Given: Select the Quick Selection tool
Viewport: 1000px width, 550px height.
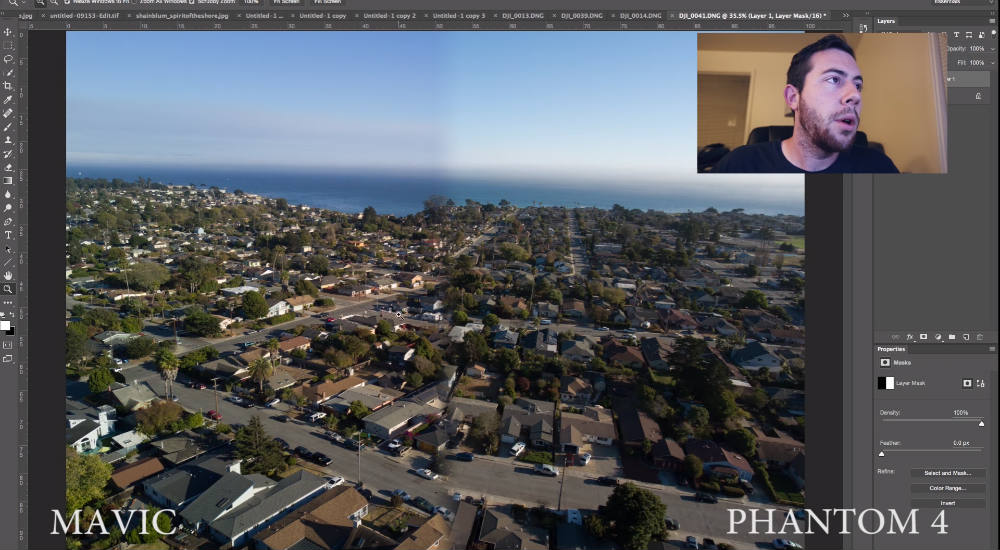Looking at the screenshot, I should click(x=8, y=72).
